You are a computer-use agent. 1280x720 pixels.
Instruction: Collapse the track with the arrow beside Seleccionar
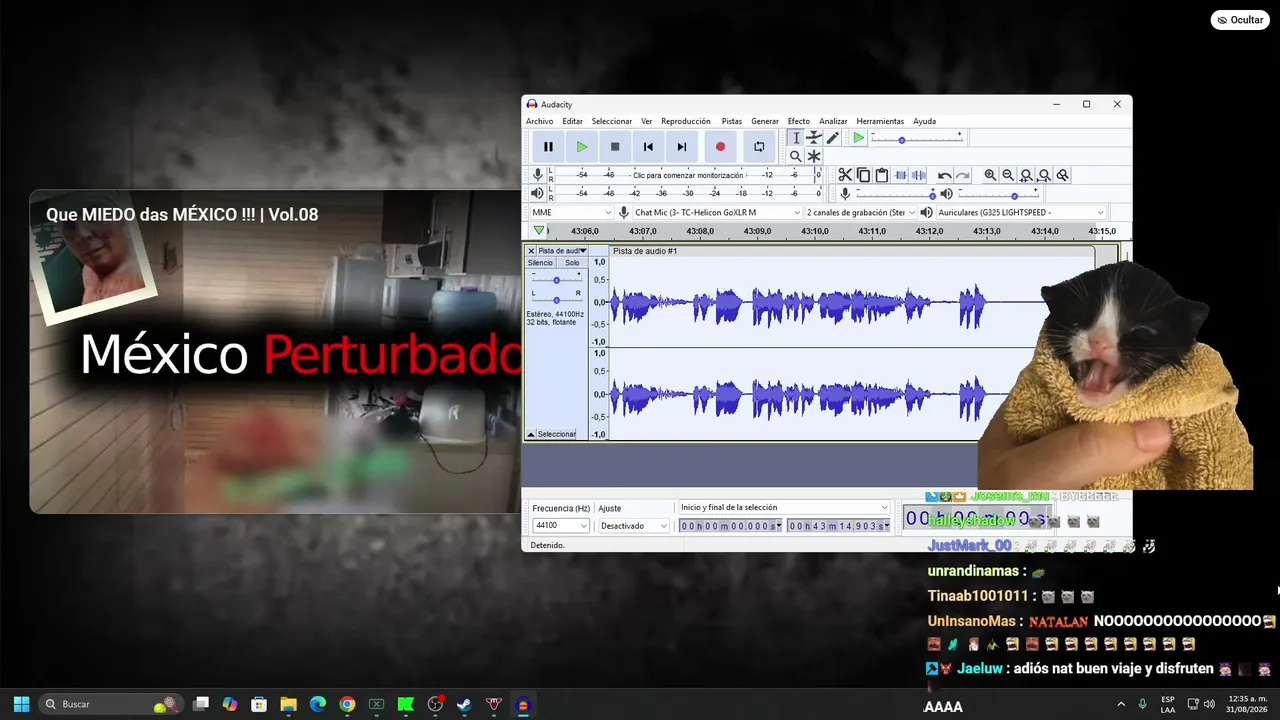click(x=531, y=435)
